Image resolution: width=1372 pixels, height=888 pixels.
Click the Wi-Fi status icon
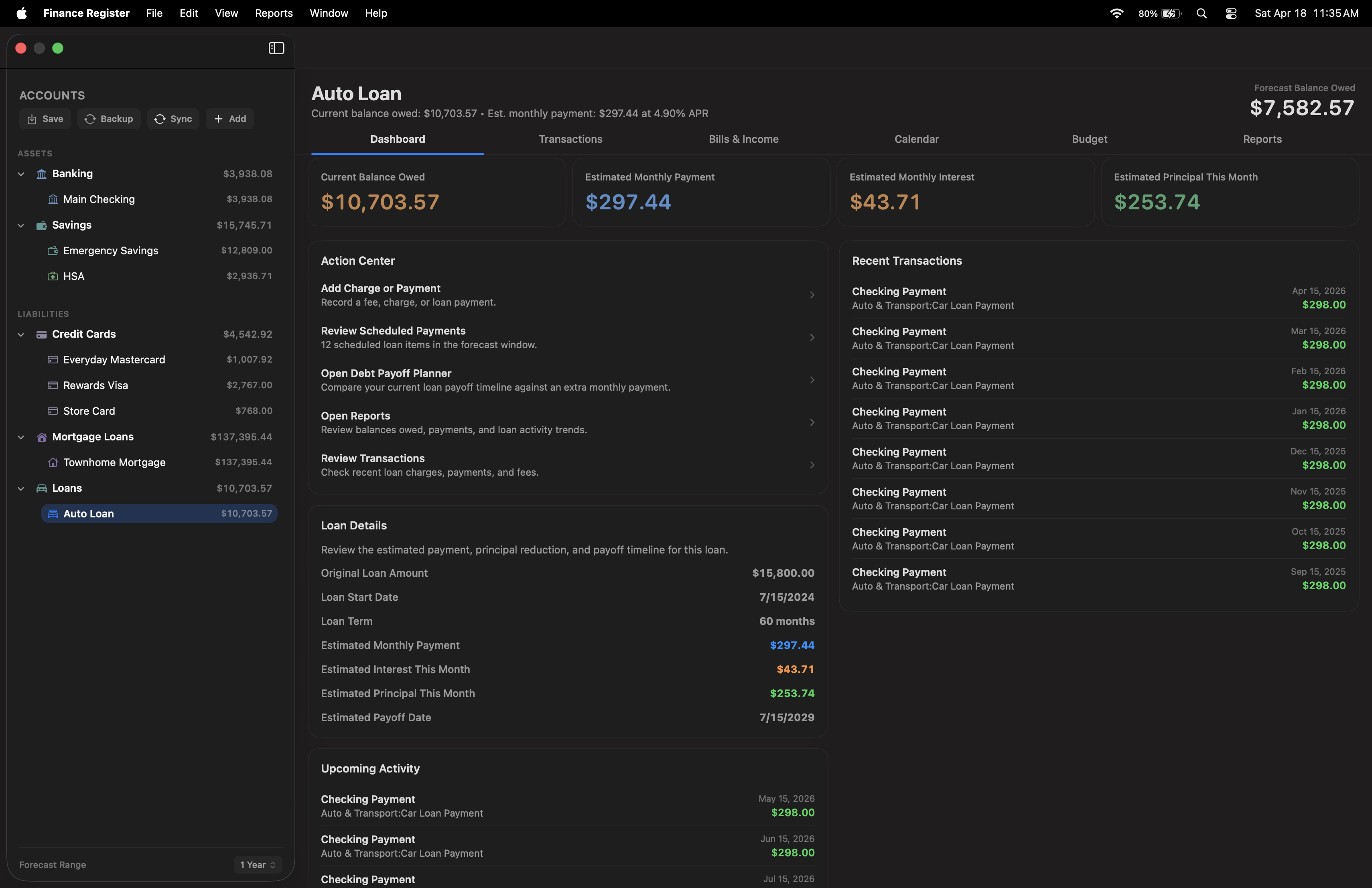(x=1116, y=13)
